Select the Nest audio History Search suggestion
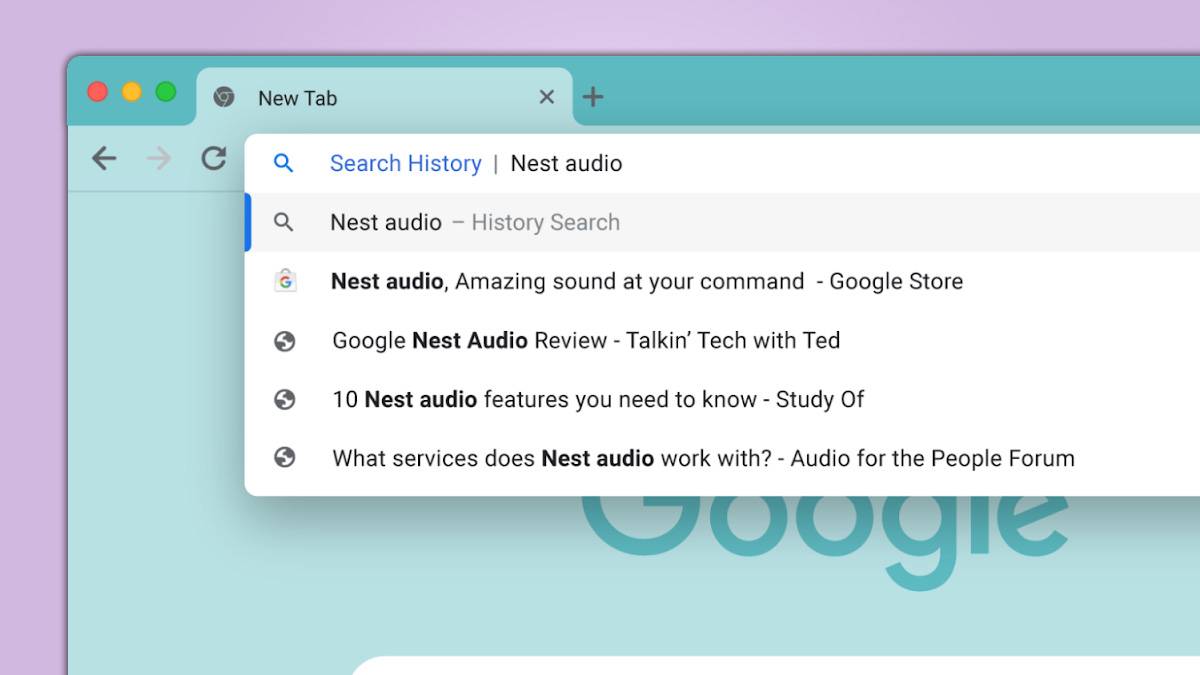The image size is (1200, 675). pos(475,222)
